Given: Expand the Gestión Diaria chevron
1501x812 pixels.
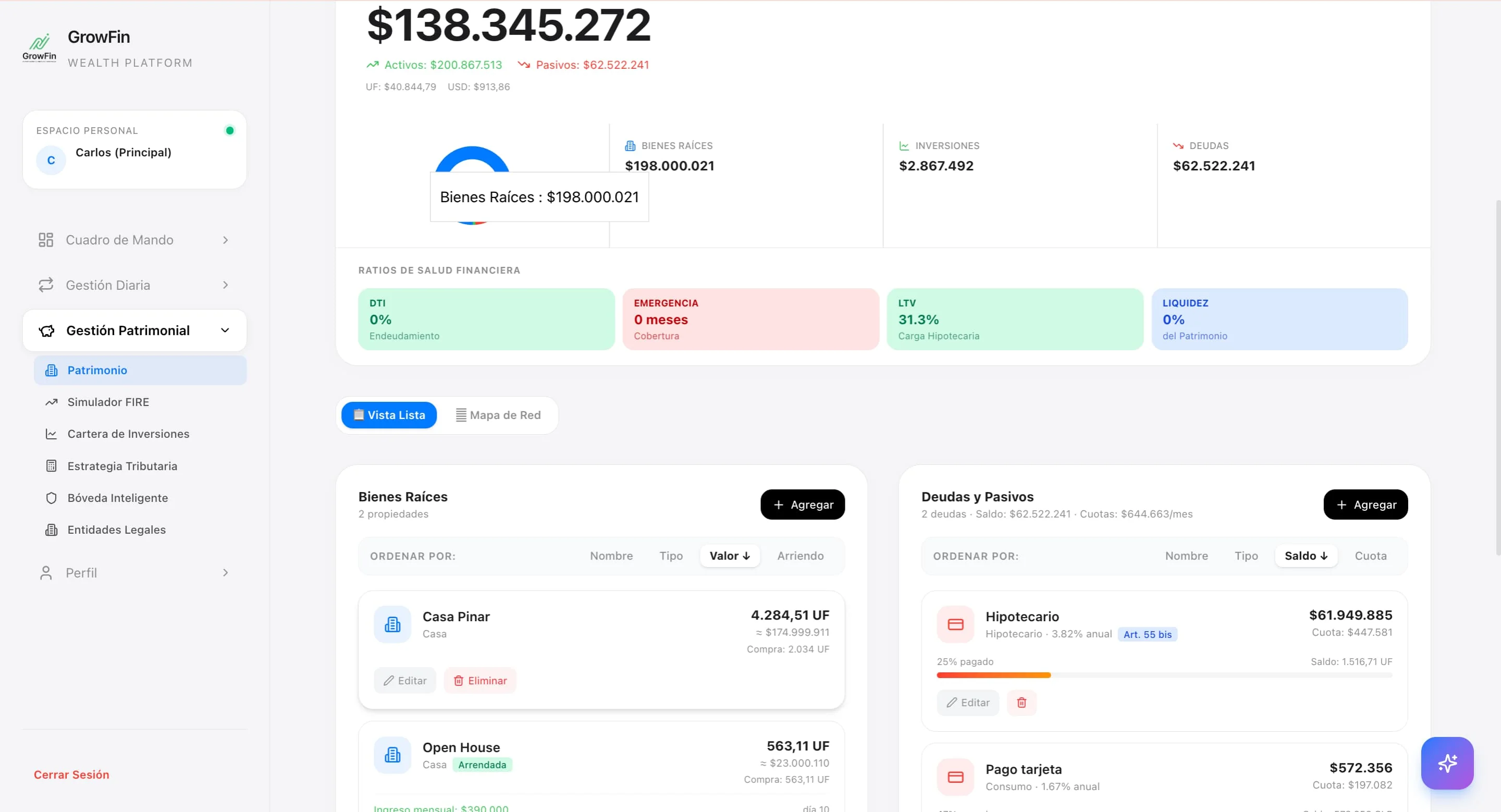Looking at the screenshot, I should tap(225, 285).
